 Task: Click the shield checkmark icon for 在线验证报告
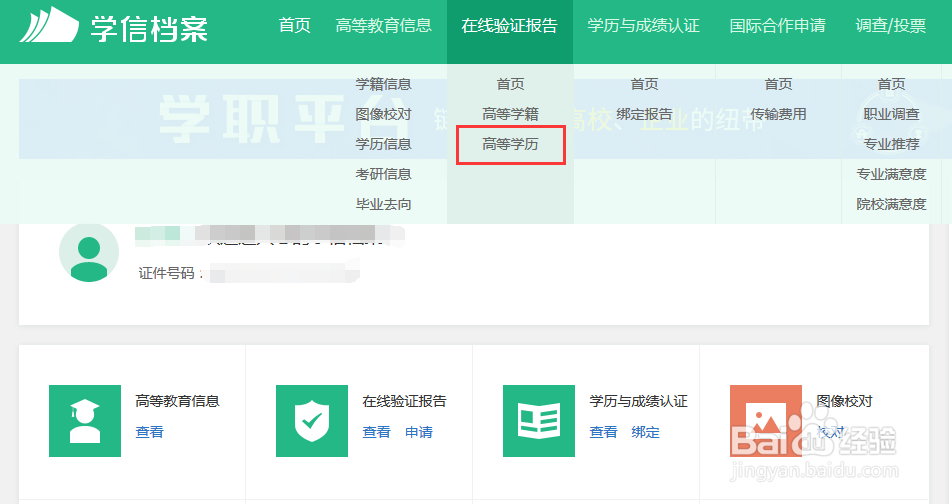pyautogui.click(x=312, y=421)
